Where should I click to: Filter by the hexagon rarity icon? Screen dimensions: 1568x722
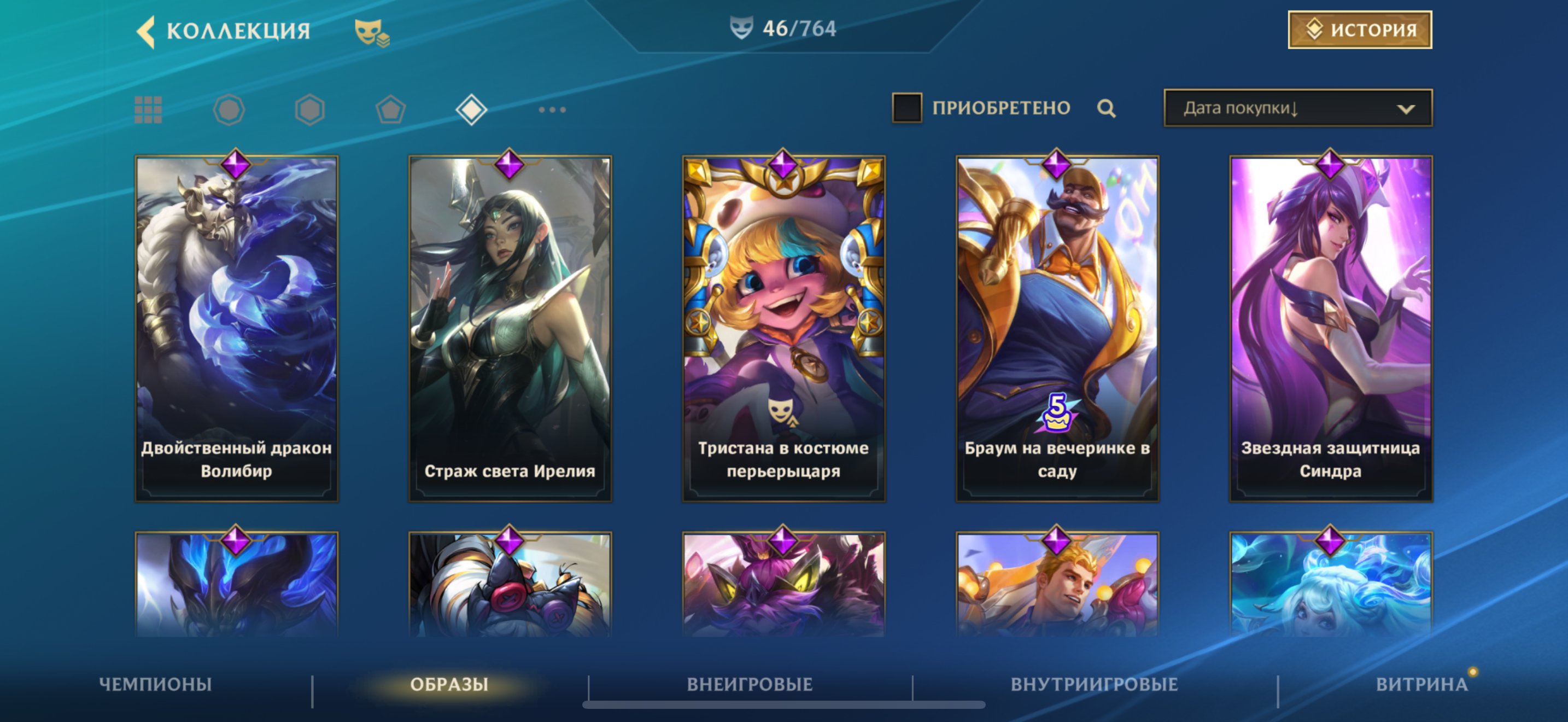point(310,110)
